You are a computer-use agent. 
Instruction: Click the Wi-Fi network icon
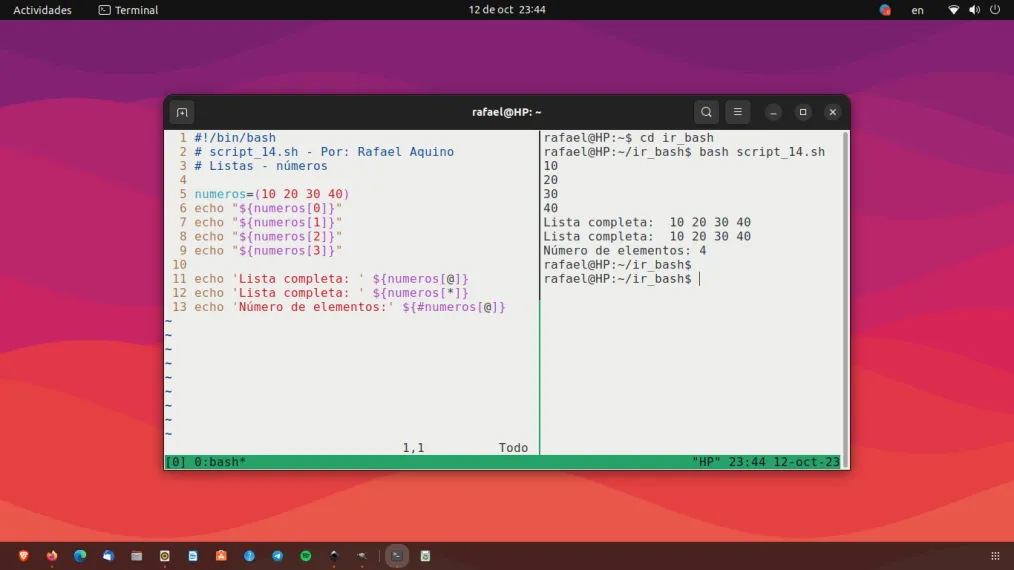[x=953, y=10]
